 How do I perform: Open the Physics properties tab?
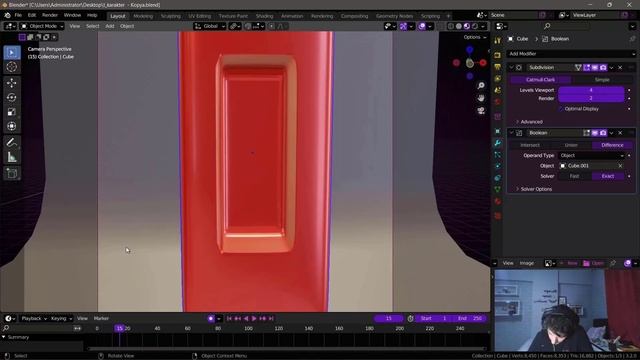(498, 167)
